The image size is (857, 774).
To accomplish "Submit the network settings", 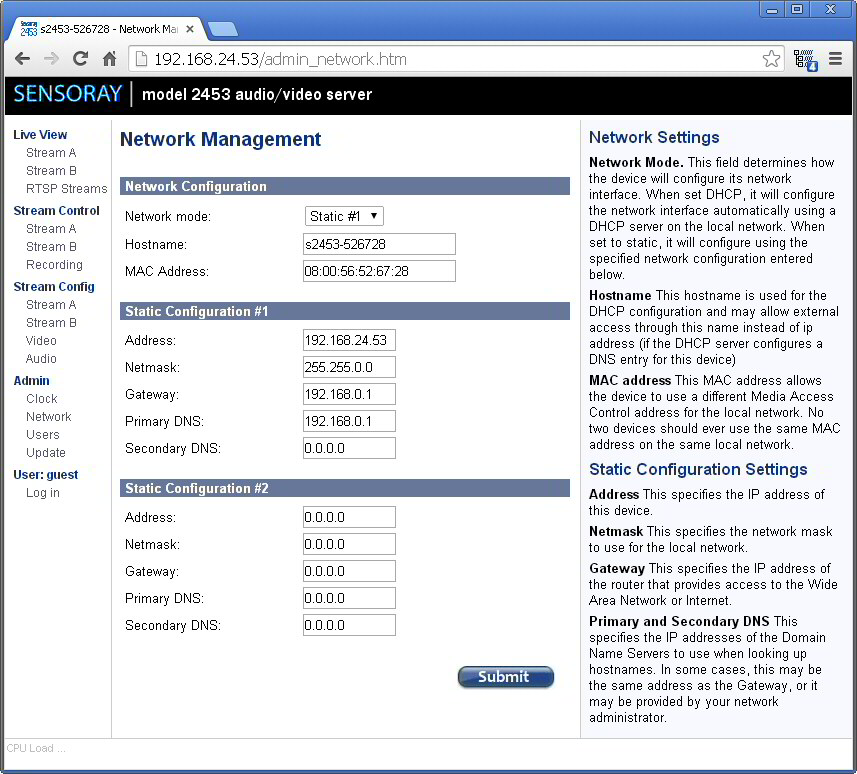I will point(506,677).
